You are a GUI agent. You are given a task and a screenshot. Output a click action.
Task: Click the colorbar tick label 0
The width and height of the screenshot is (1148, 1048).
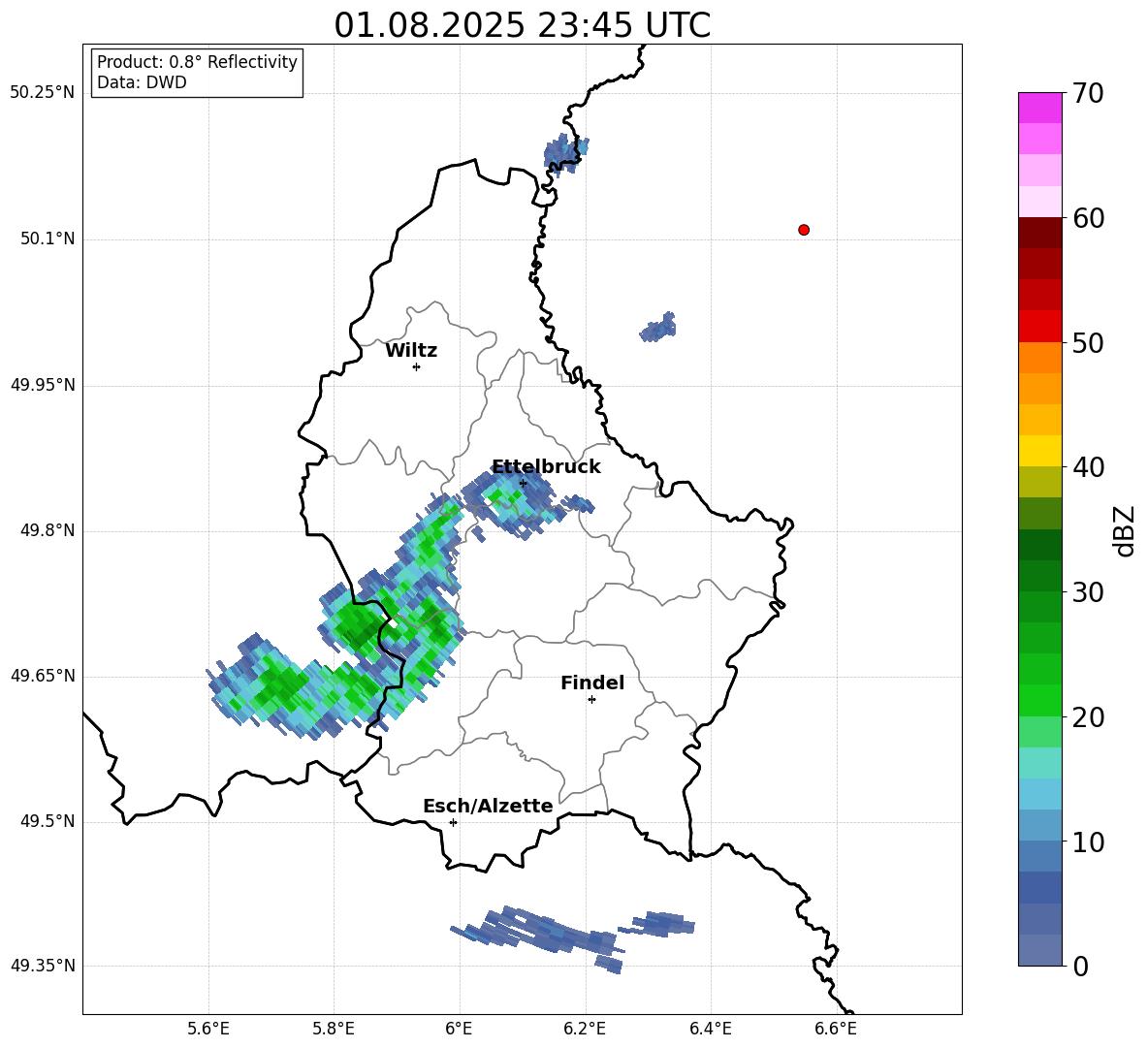tap(1080, 966)
